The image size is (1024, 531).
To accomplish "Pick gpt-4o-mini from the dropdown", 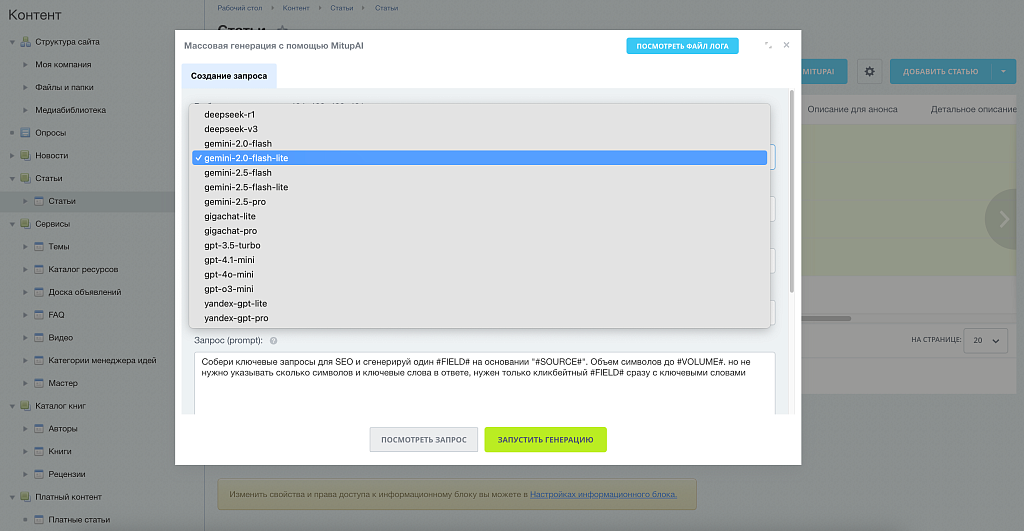I will point(229,274).
